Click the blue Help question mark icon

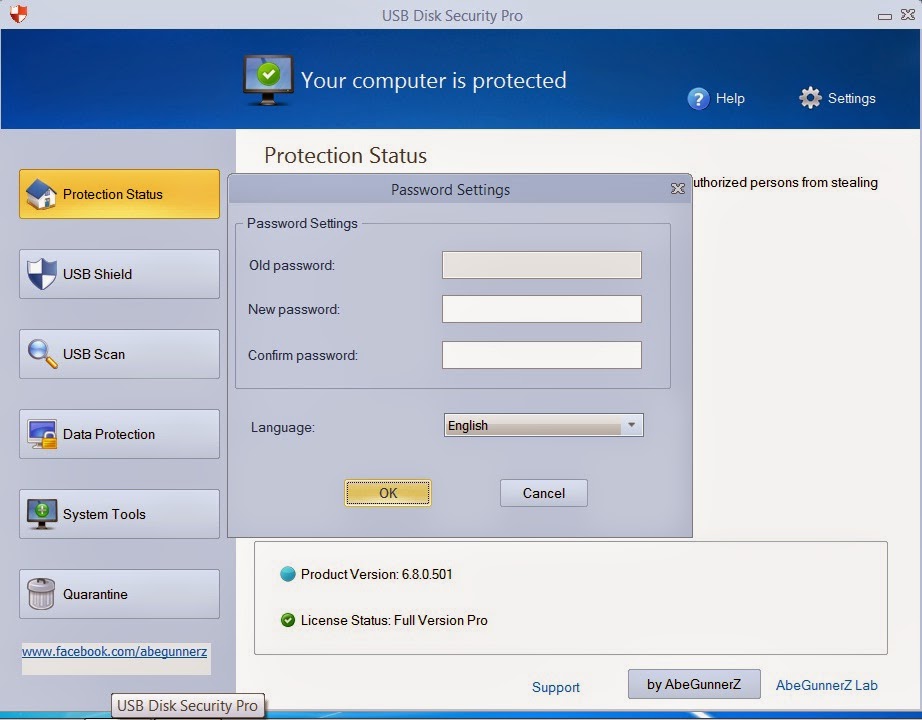click(x=698, y=98)
